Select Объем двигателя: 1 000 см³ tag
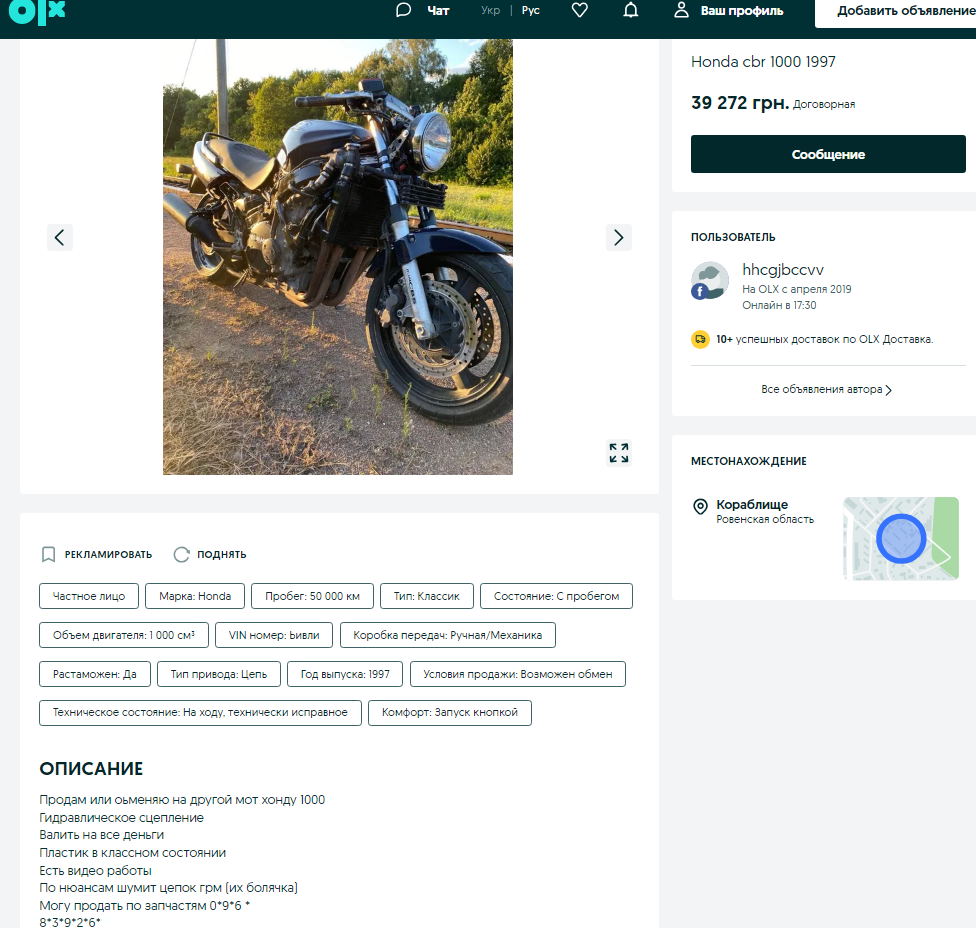The height and width of the screenshot is (928, 976). pyautogui.click(x=124, y=635)
